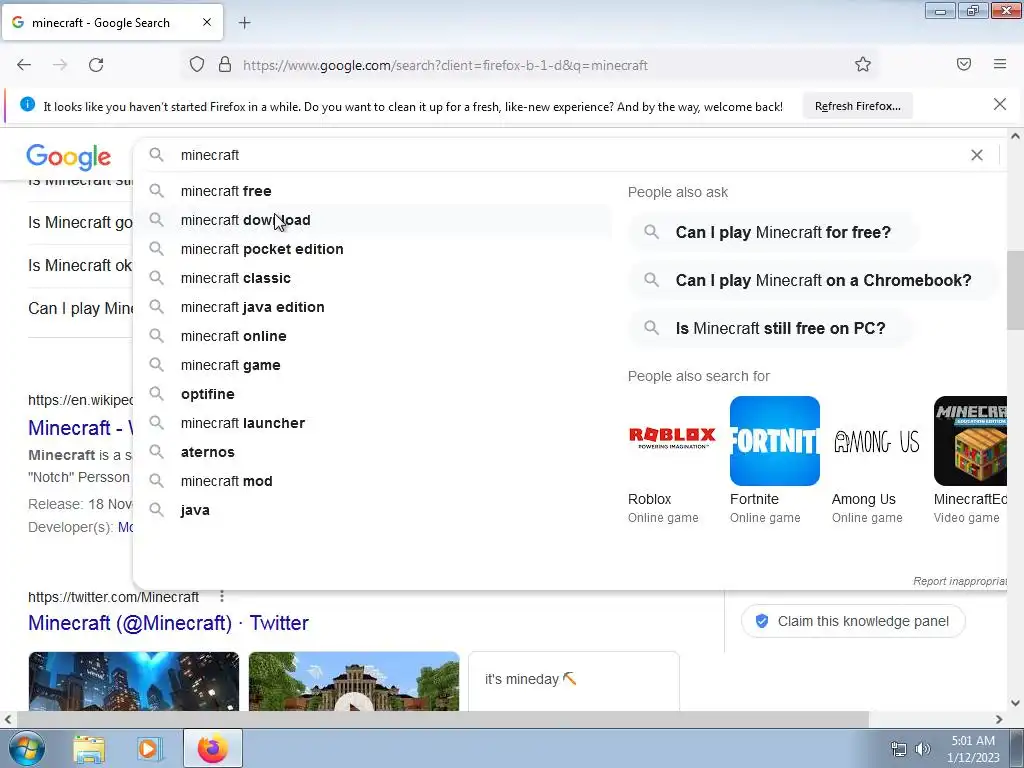
Task: Click the horizontal scrollbar thumb
Action: pos(443,719)
